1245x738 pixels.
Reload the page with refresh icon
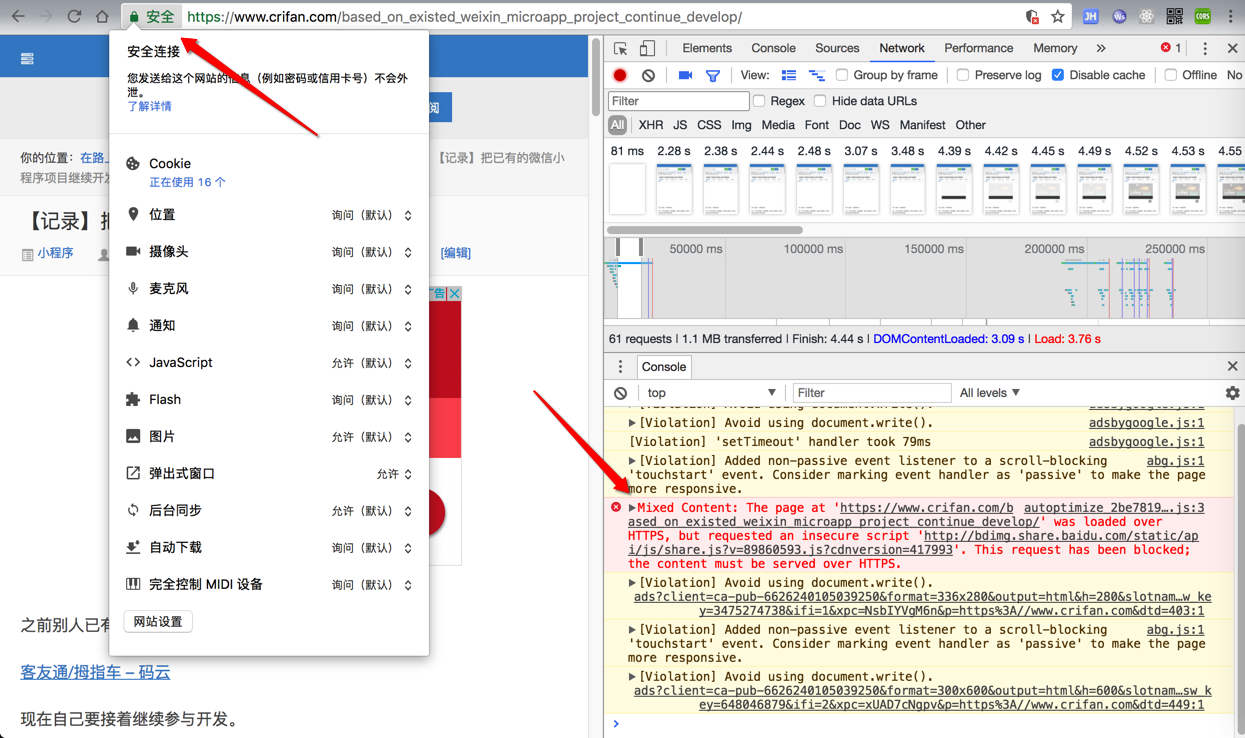(x=74, y=16)
